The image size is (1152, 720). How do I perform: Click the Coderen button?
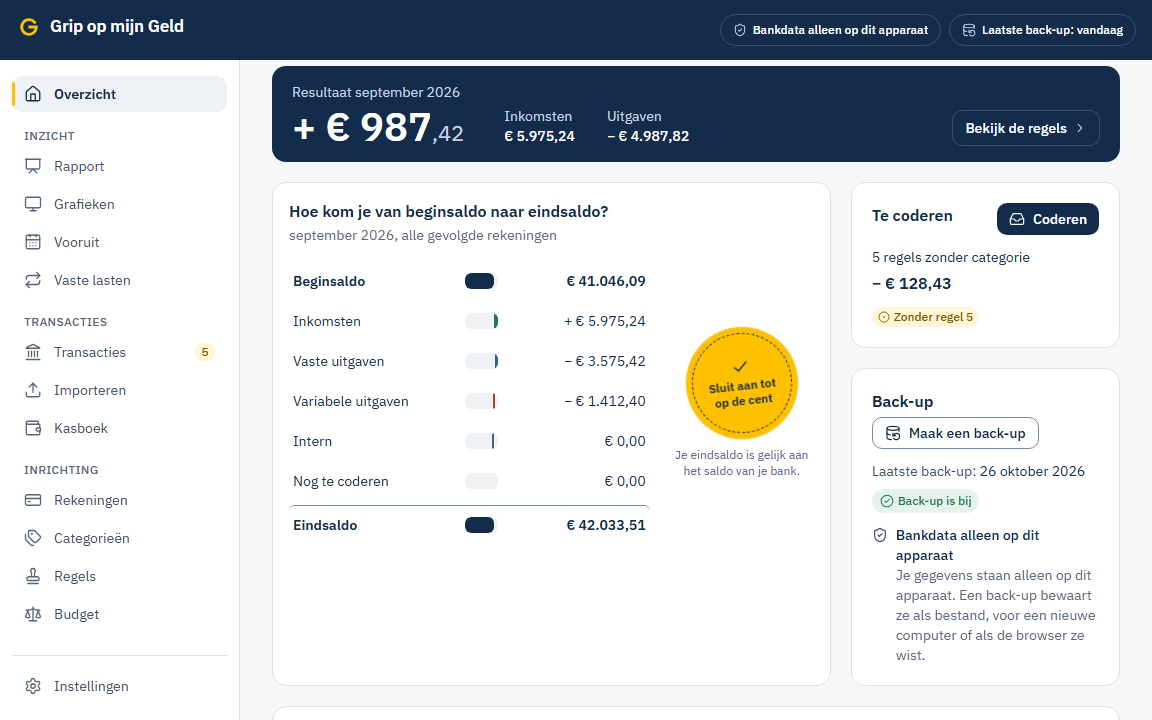click(1048, 219)
